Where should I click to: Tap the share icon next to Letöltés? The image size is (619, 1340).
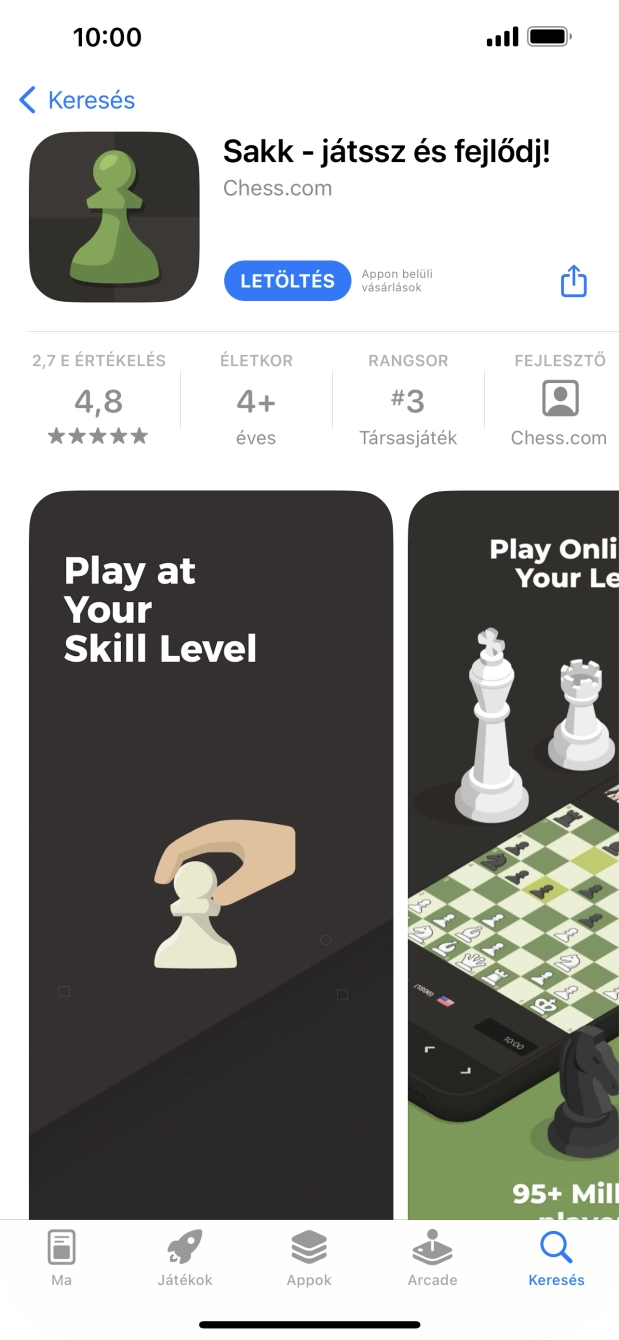573,281
